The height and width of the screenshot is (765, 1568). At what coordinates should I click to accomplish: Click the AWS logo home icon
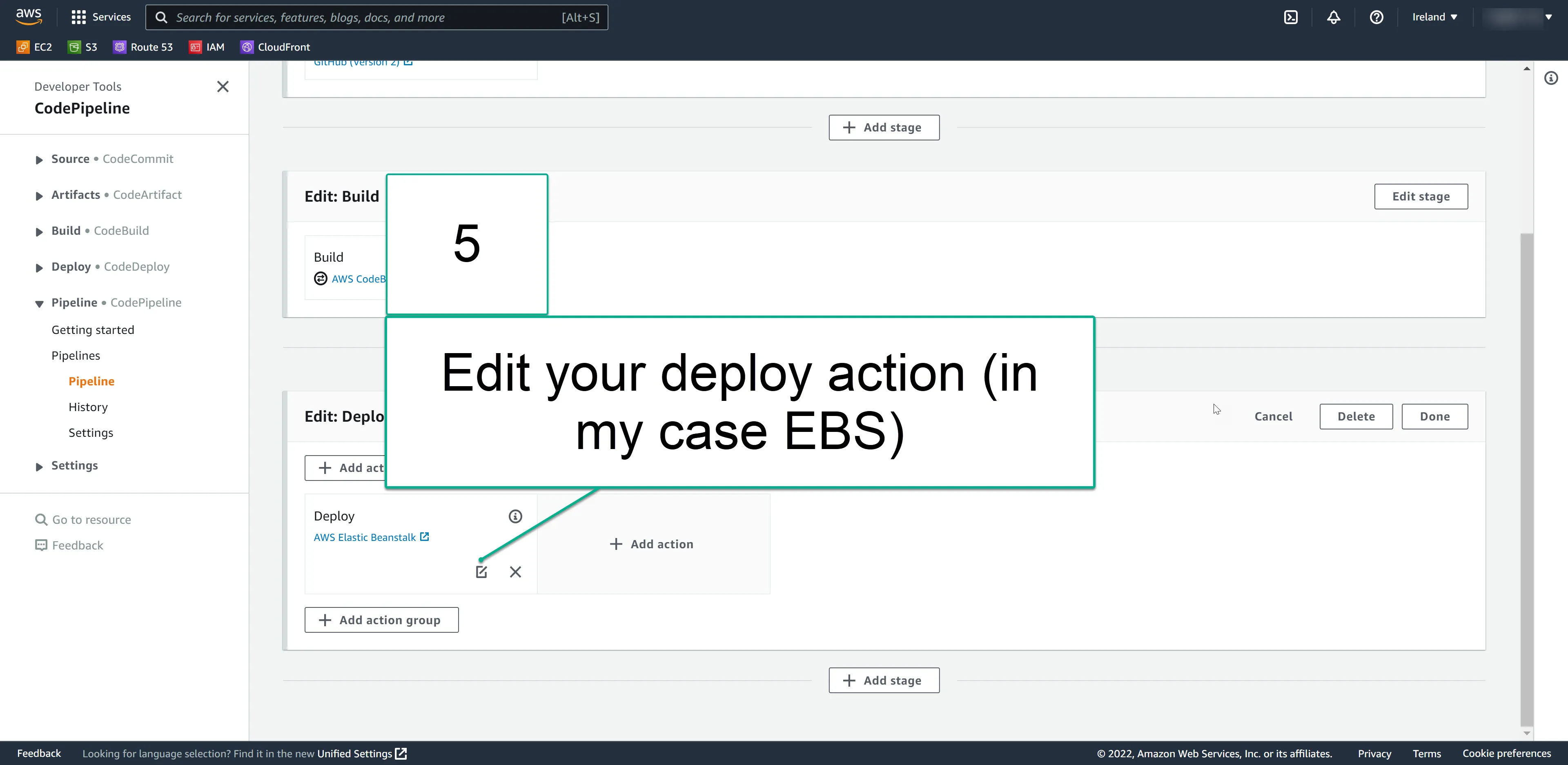(x=29, y=16)
